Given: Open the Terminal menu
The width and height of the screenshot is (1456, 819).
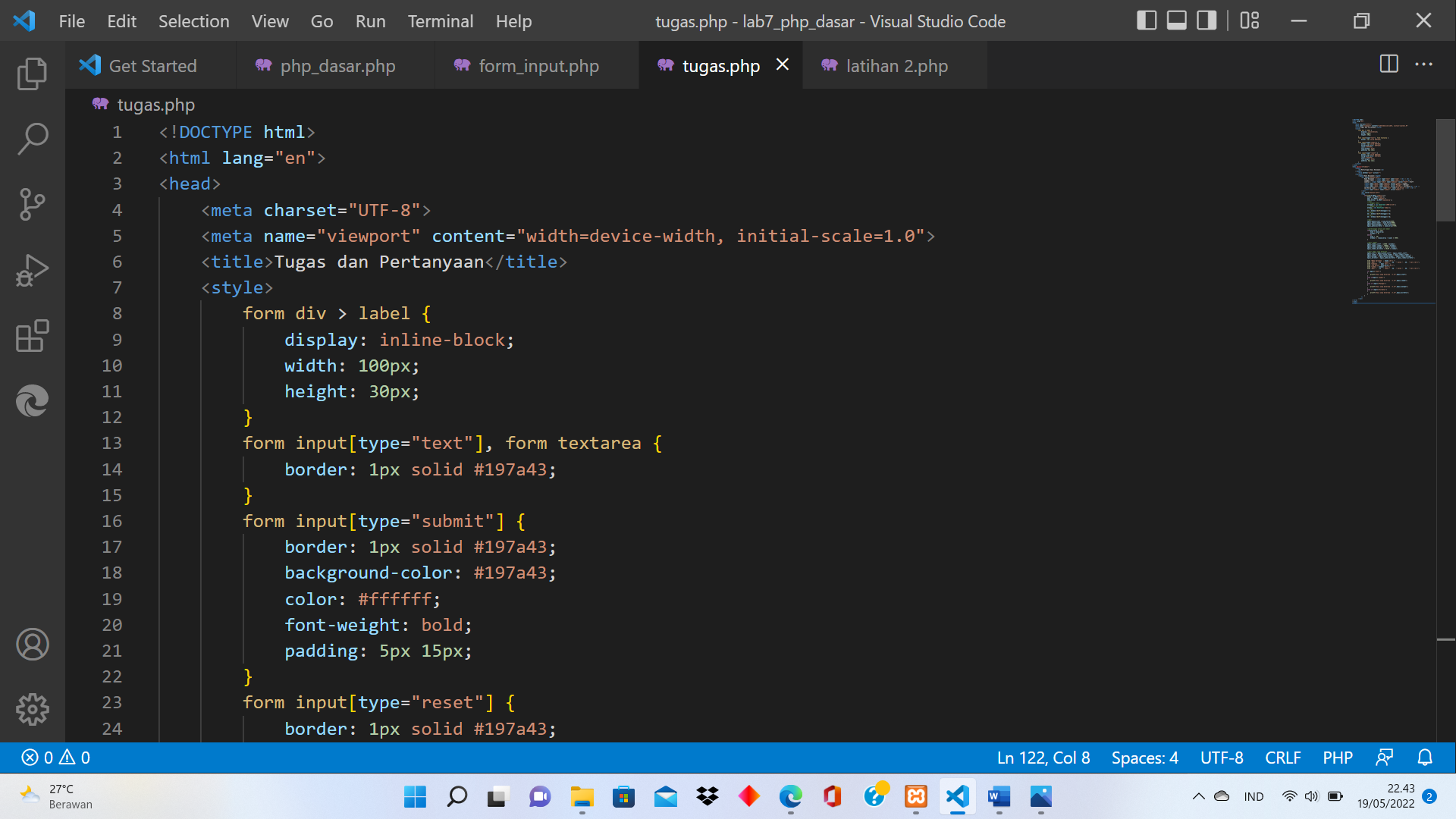Looking at the screenshot, I should pos(441,21).
